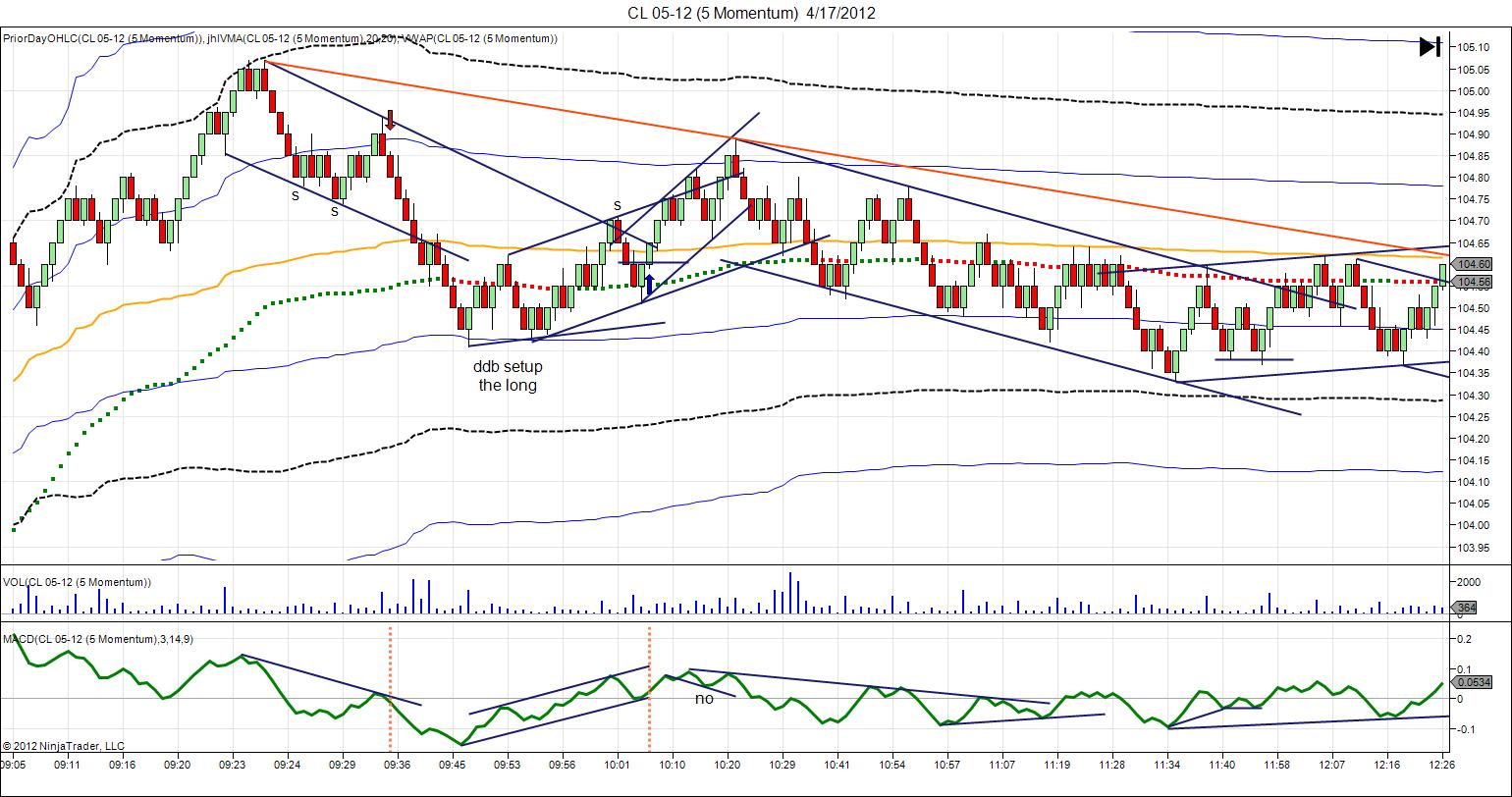Select the red down arrow chart marker
1512x797 pixels.
(x=390, y=120)
